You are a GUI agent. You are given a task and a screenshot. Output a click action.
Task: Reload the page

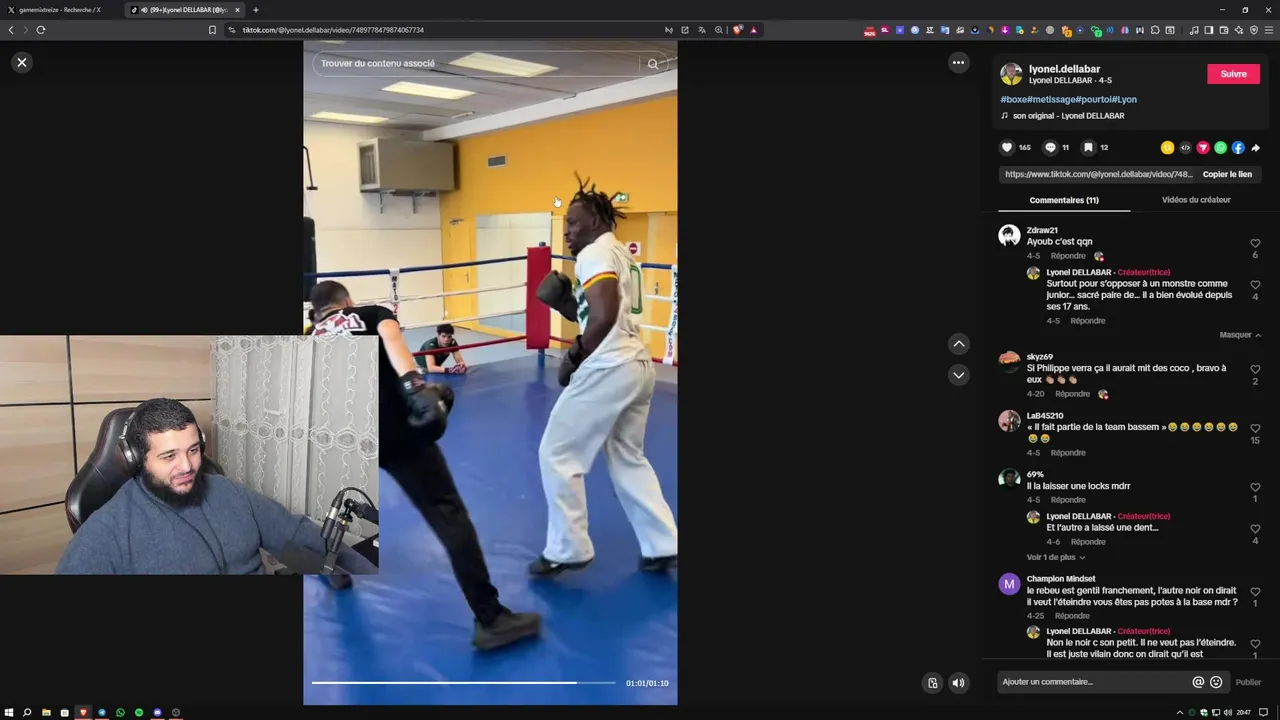[x=41, y=30]
